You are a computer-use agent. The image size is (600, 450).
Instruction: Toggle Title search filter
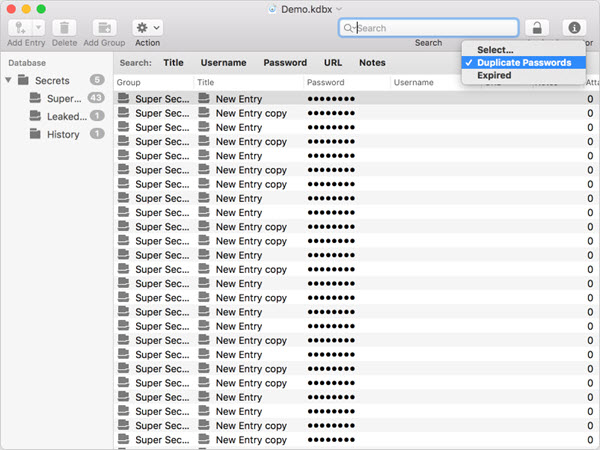point(173,63)
